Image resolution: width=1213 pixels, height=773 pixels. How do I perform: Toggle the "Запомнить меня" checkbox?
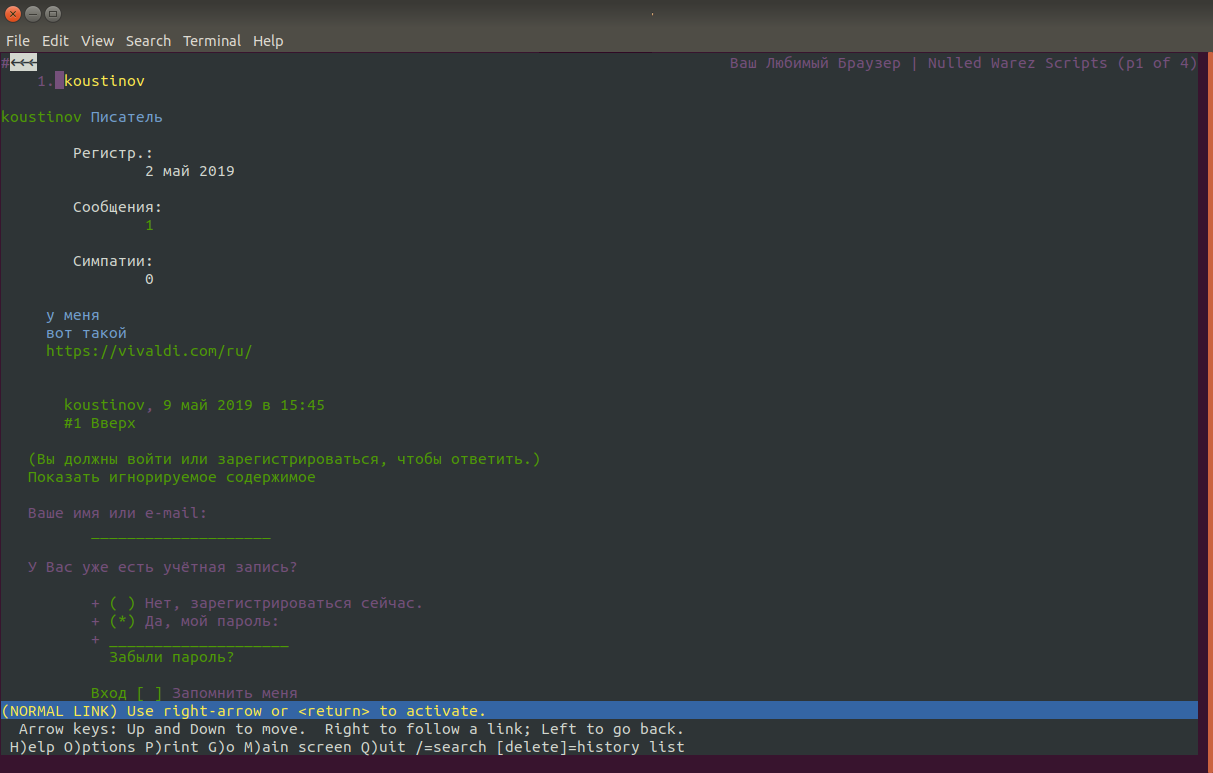click(x=149, y=693)
